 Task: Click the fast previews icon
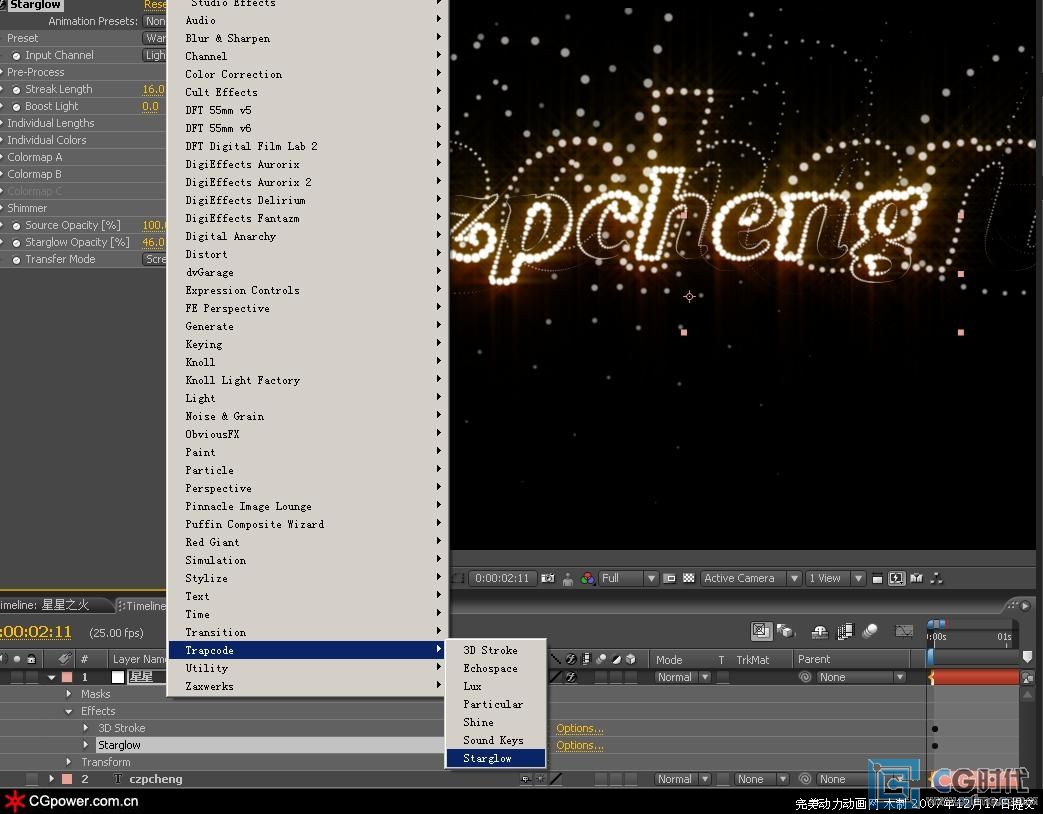897,579
